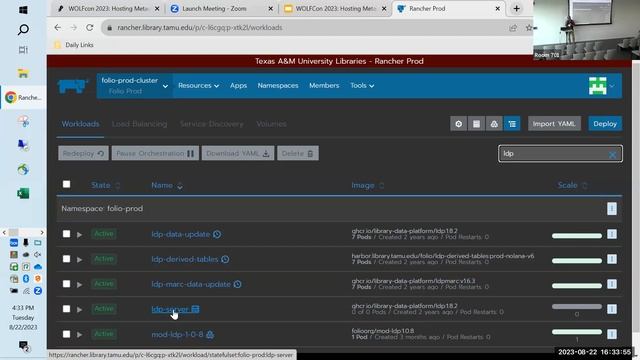Open the Resources dropdown menu

tap(198, 86)
